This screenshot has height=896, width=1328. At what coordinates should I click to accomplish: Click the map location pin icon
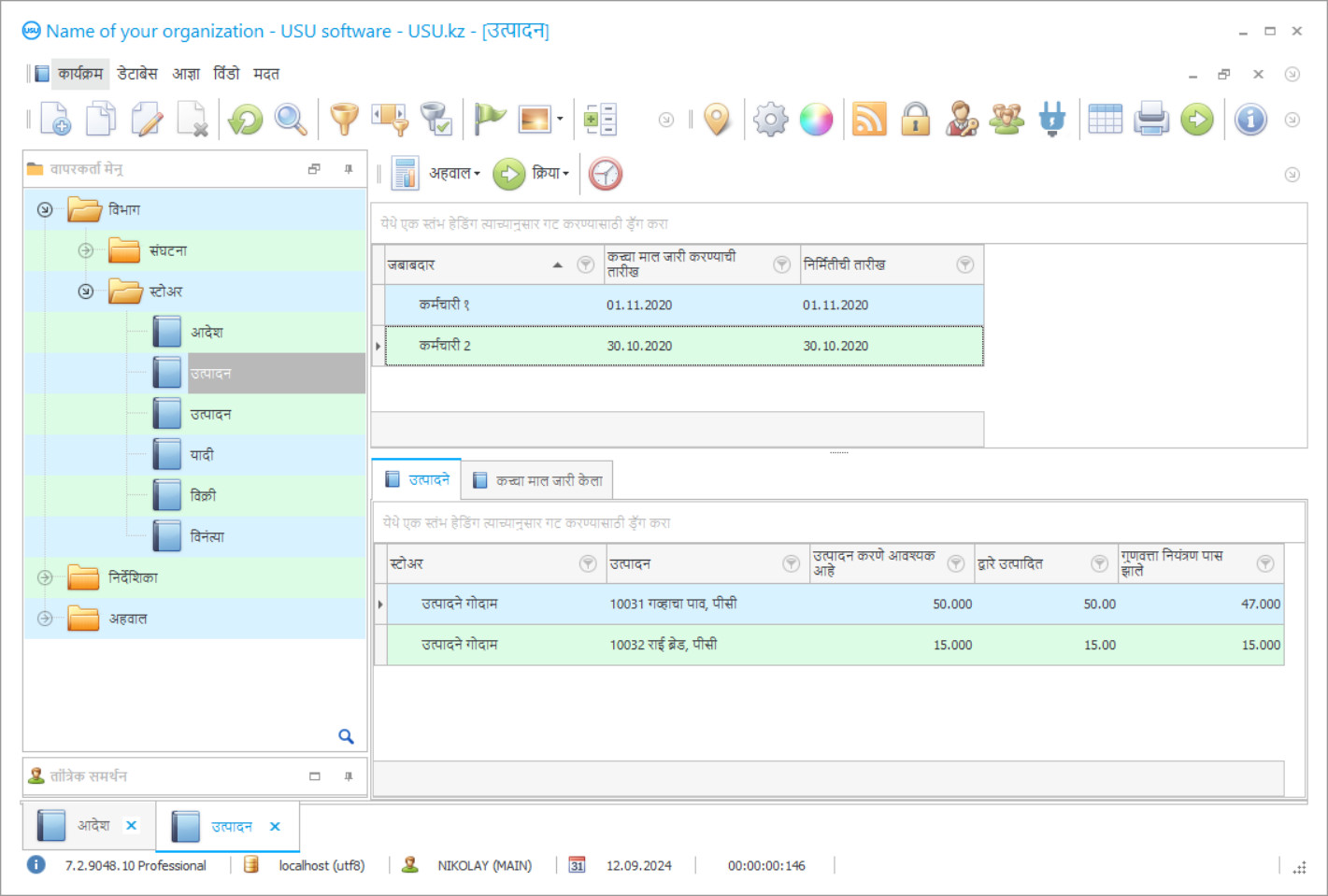click(717, 119)
